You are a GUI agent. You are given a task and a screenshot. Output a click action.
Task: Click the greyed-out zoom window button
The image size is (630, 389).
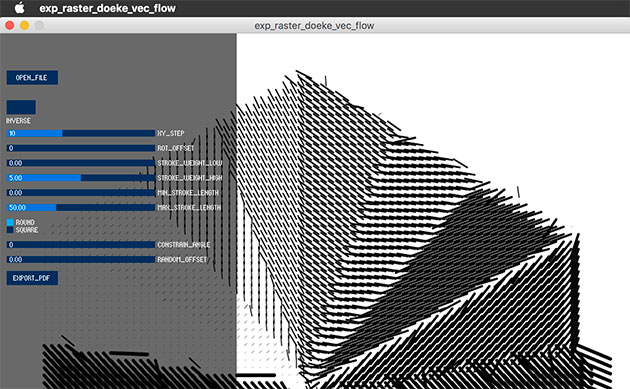[39, 25]
